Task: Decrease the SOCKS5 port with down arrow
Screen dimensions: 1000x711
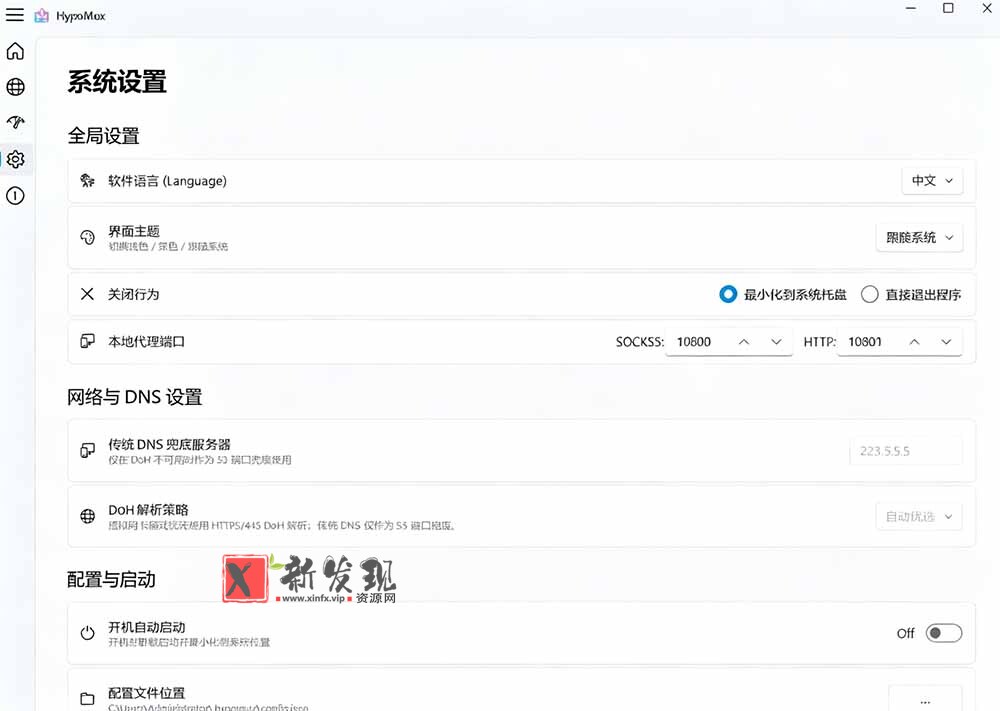Action: click(776, 342)
